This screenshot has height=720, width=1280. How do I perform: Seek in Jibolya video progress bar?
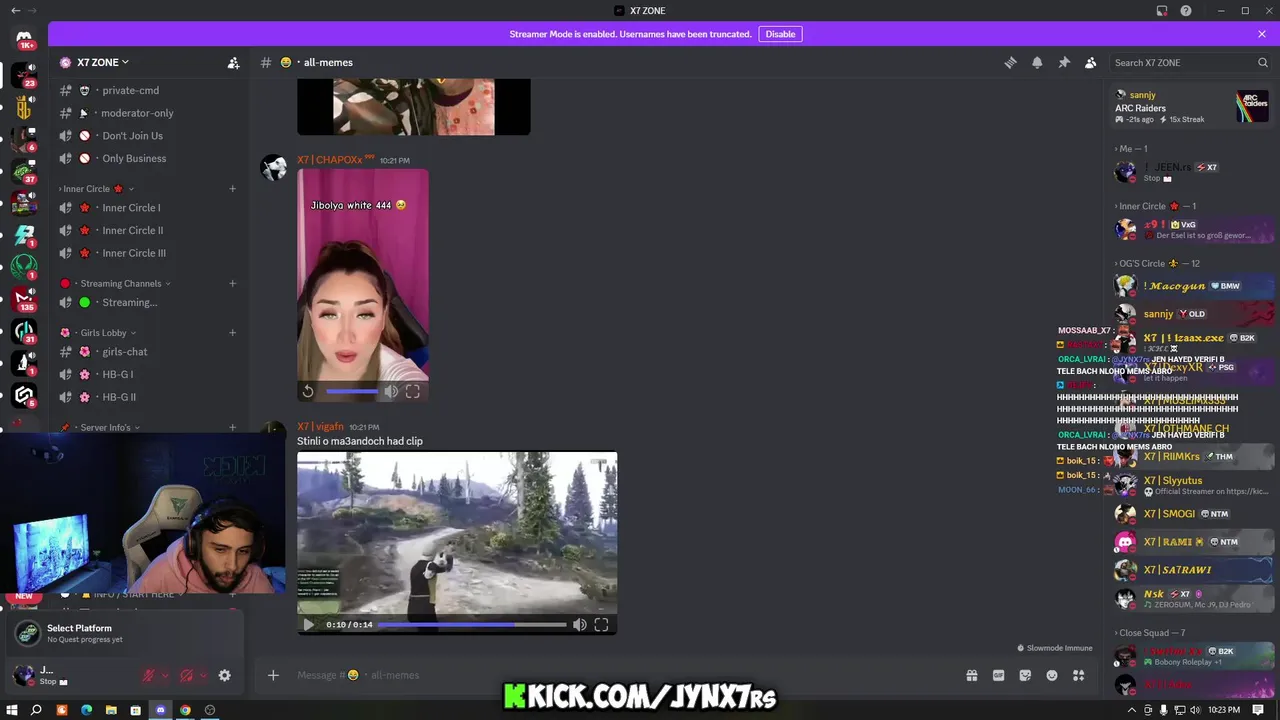[352, 392]
